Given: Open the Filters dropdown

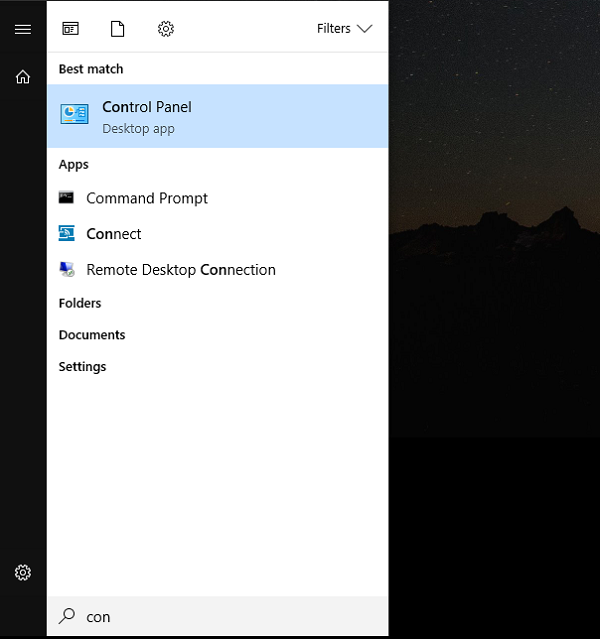Looking at the screenshot, I should pos(344,29).
